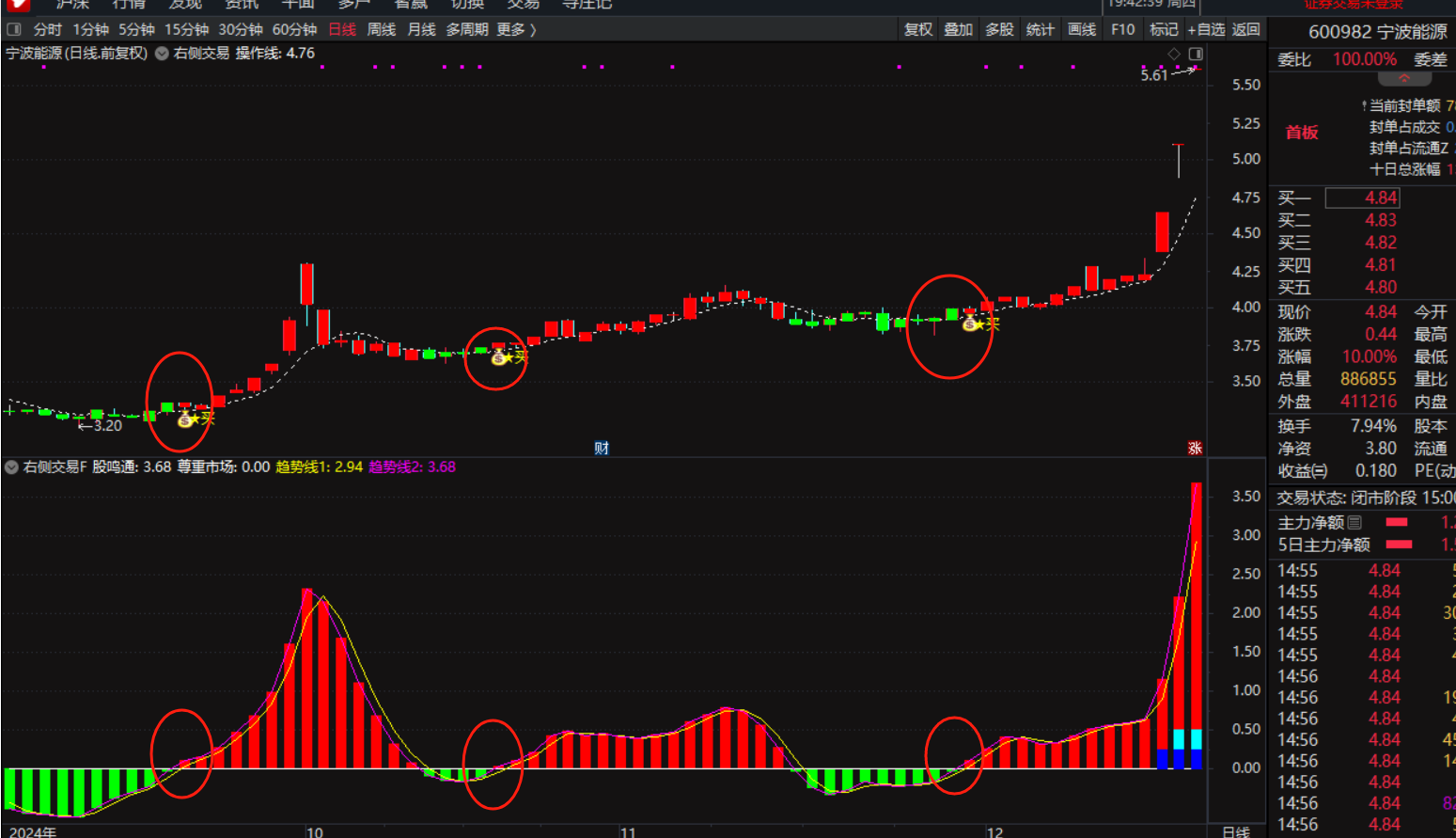Click the info icon beside 当前封单额

(1364, 106)
